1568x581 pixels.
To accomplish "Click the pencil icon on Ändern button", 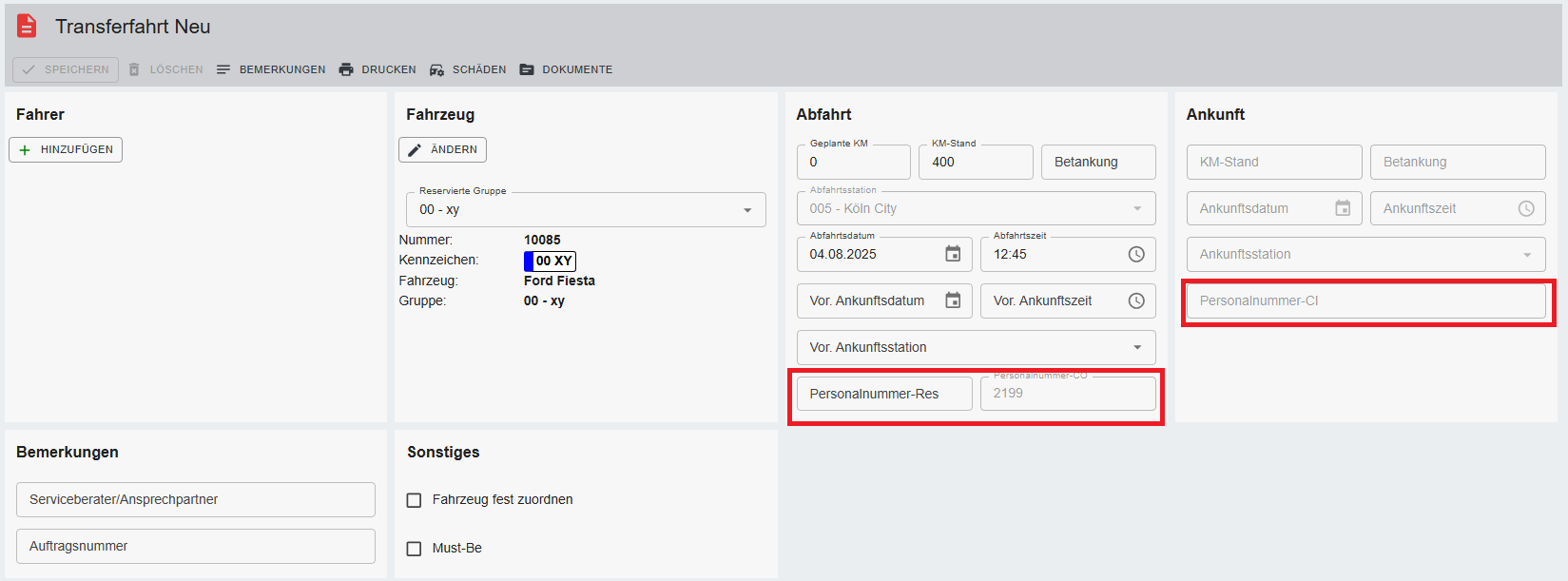I will [416, 149].
